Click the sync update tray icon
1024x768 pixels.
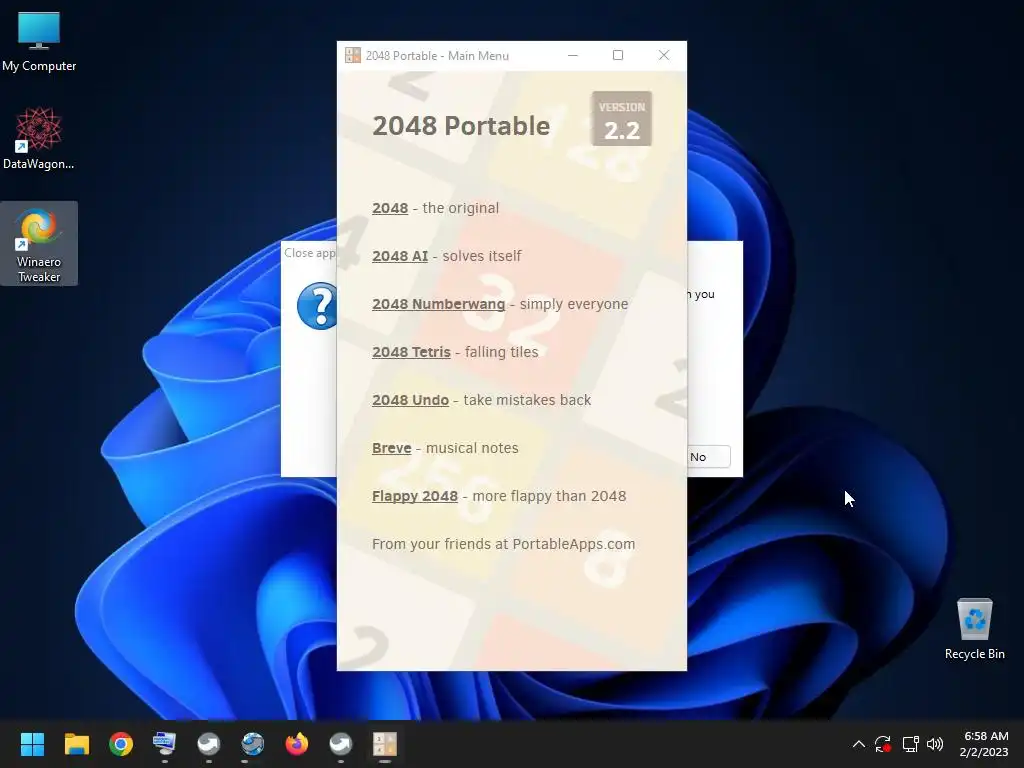(883, 744)
